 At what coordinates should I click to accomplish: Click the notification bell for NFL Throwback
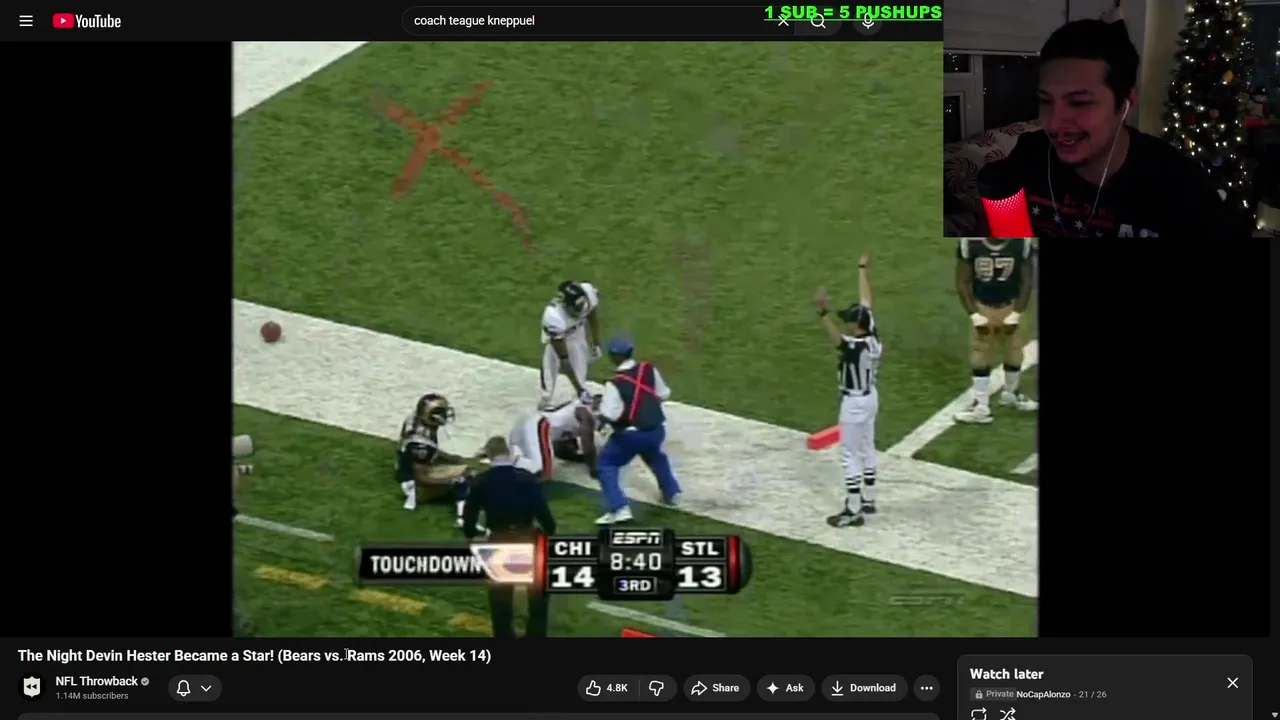pyautogui.click(x=184, y=688)
